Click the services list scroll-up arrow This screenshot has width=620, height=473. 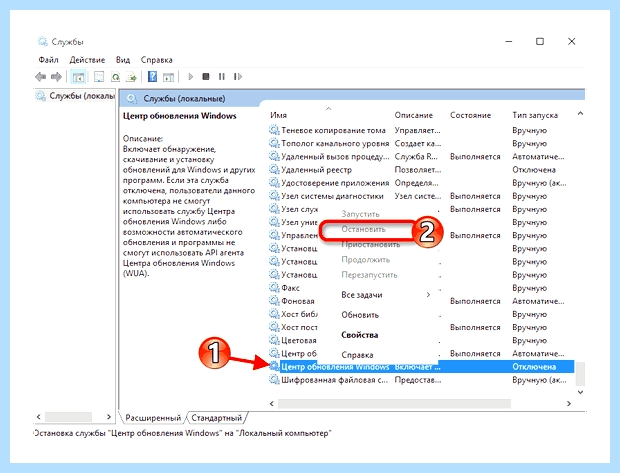(580, 114)
